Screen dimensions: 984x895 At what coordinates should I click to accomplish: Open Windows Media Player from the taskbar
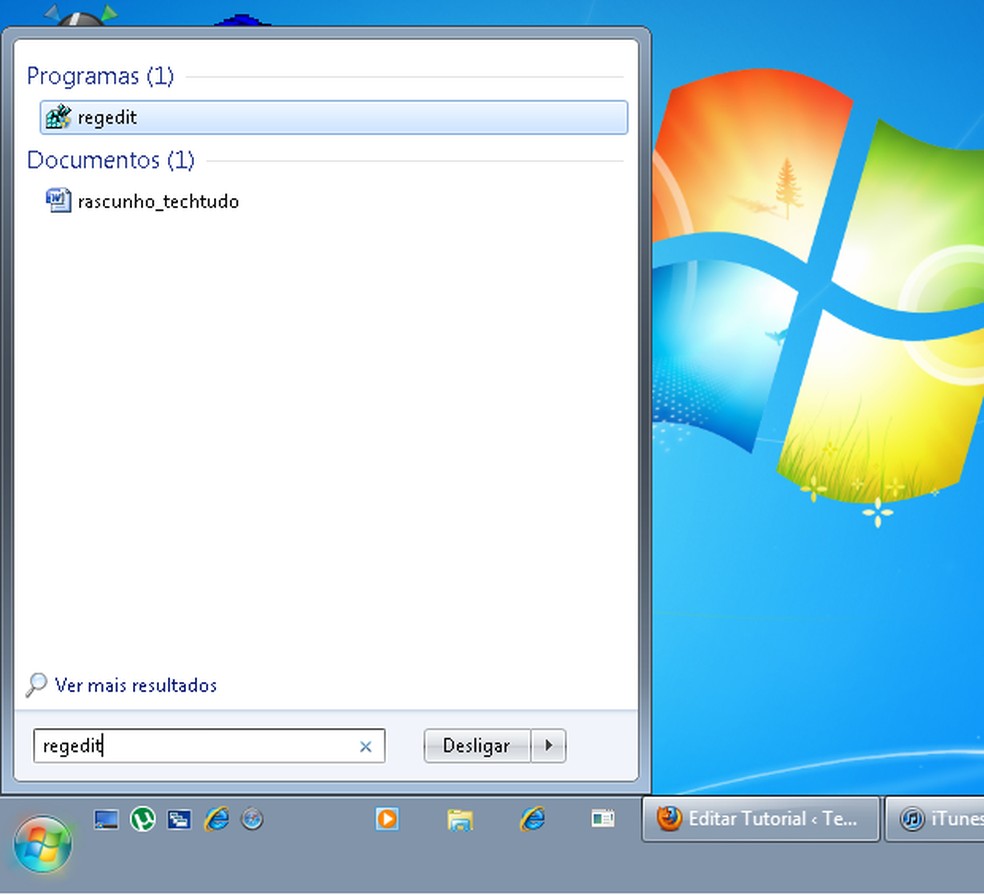click(x=387, y=819)
